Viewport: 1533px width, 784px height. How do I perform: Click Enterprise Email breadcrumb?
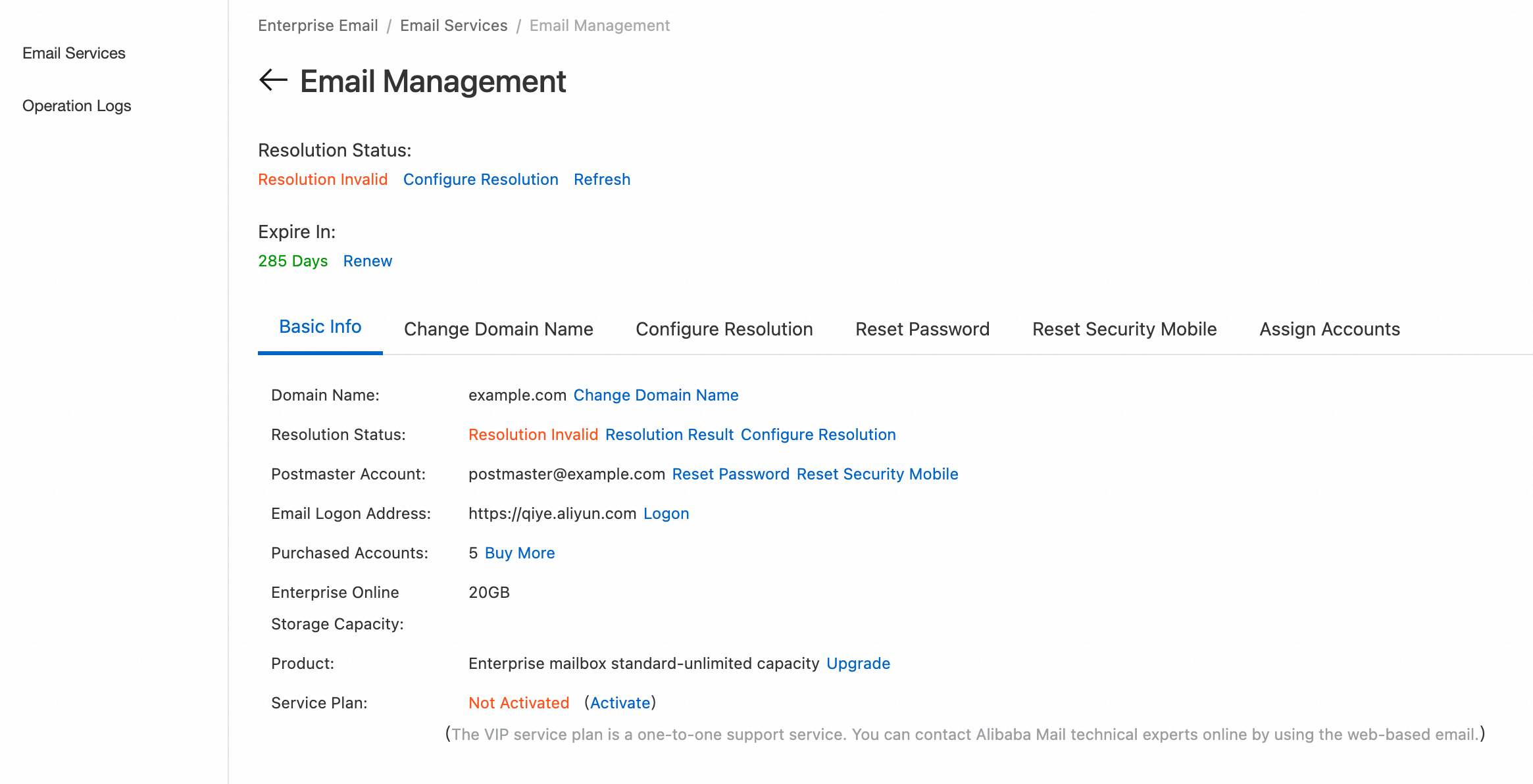coord(318,26)
